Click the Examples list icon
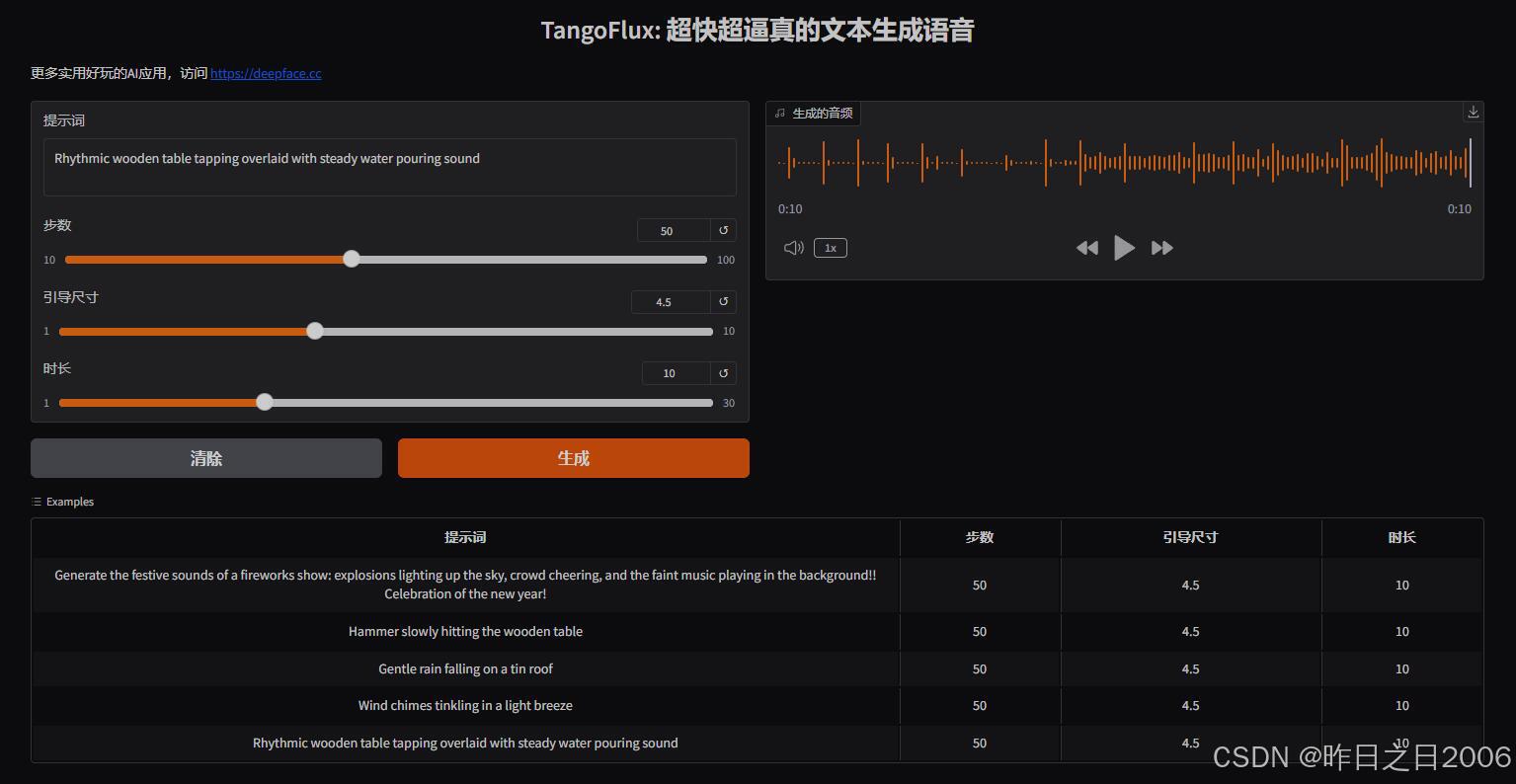The image size is (1516, 784). click(x=37, y=502)
